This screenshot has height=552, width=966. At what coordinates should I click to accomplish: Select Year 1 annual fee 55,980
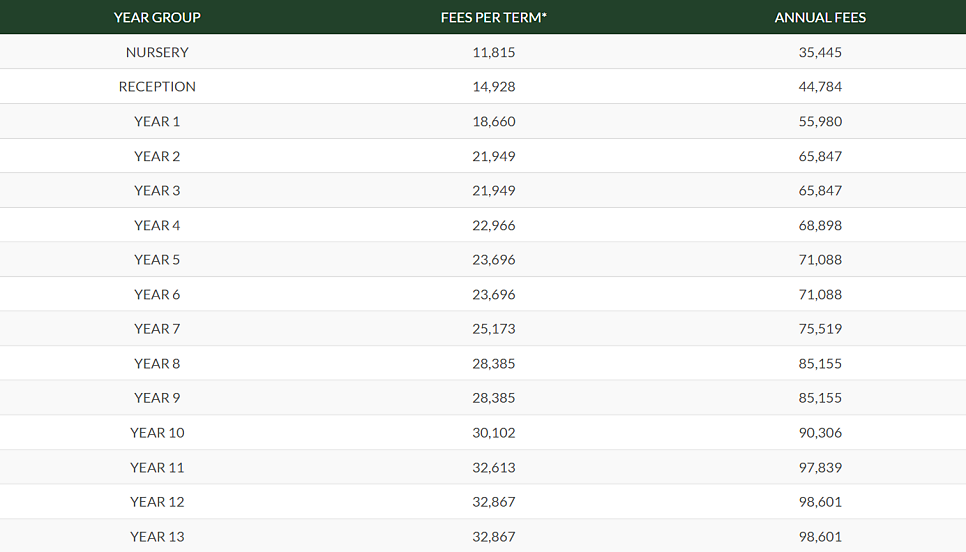point(820,121)
